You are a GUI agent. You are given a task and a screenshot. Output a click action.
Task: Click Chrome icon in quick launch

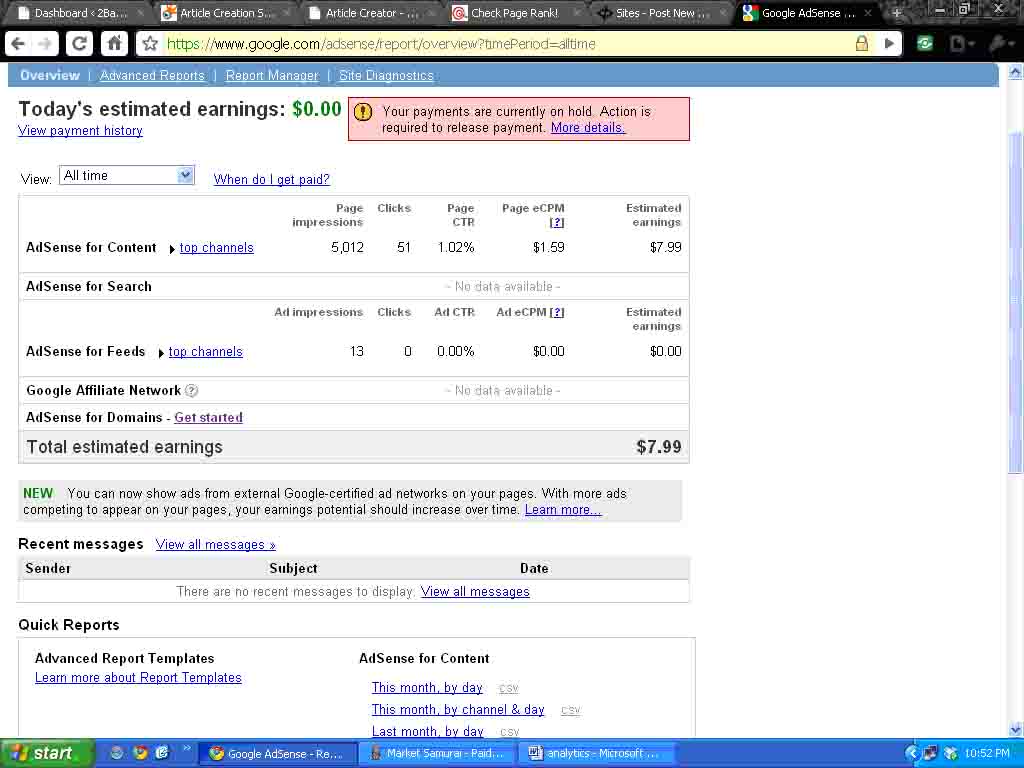click(x=139, y=753)
